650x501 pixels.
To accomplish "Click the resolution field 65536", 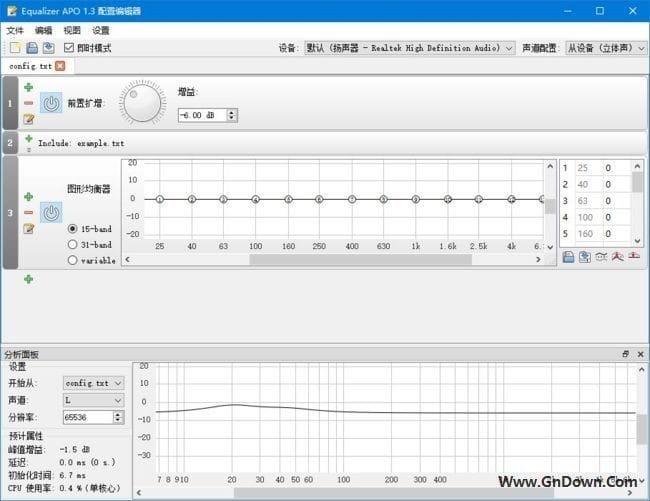I will click(88, 417).
